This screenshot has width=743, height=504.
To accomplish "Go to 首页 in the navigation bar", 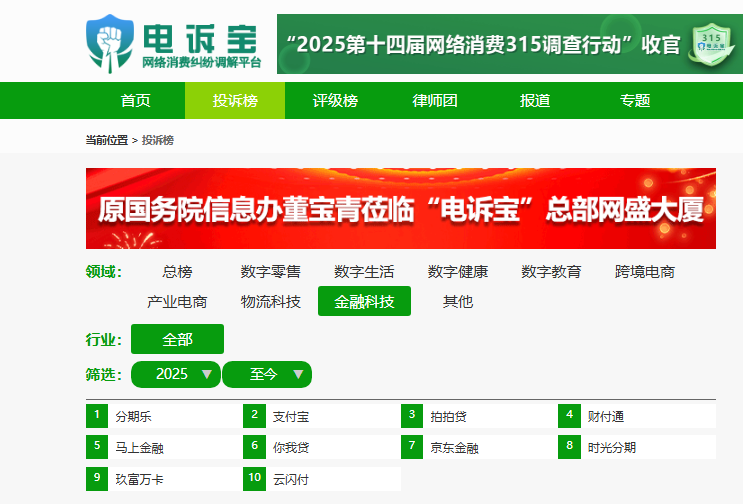I will click(x=135, y=100).
